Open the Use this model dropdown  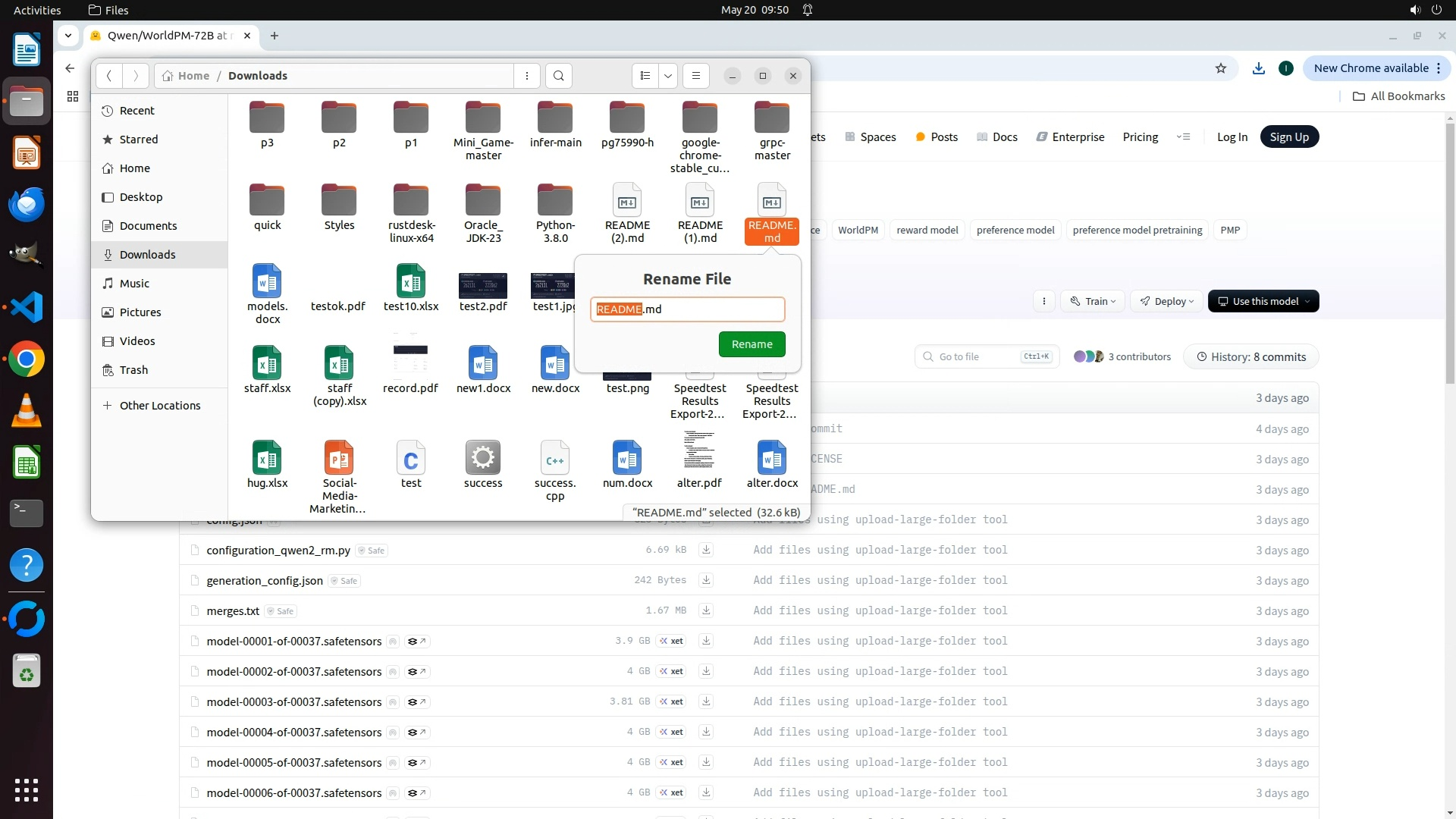pos(1263,302)
